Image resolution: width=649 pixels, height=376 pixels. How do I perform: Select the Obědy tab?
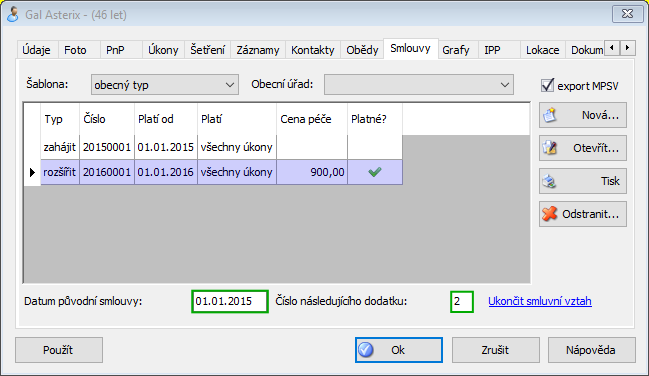point(362,50)
